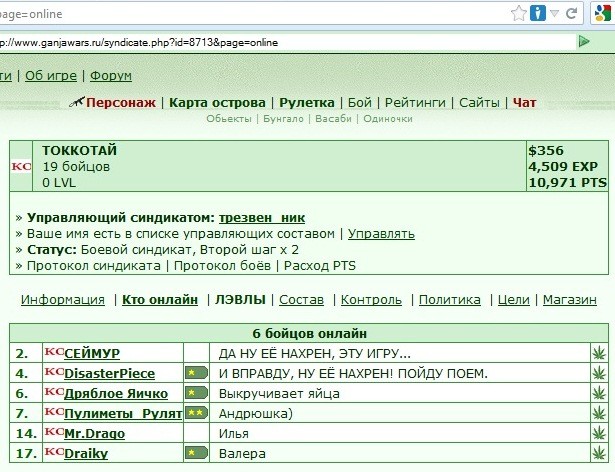Open the Карта острова section
The image size is (615, 472).
217,103
